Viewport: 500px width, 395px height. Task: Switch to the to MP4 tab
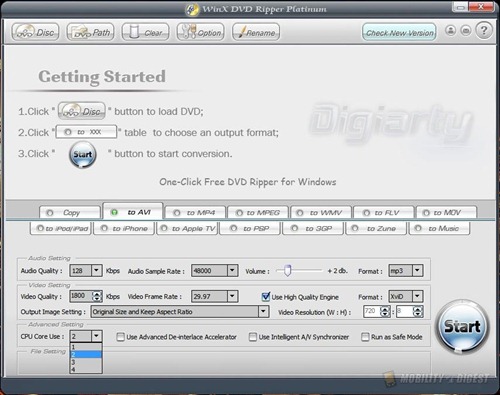pyautogui.click(x=195, y=212)
